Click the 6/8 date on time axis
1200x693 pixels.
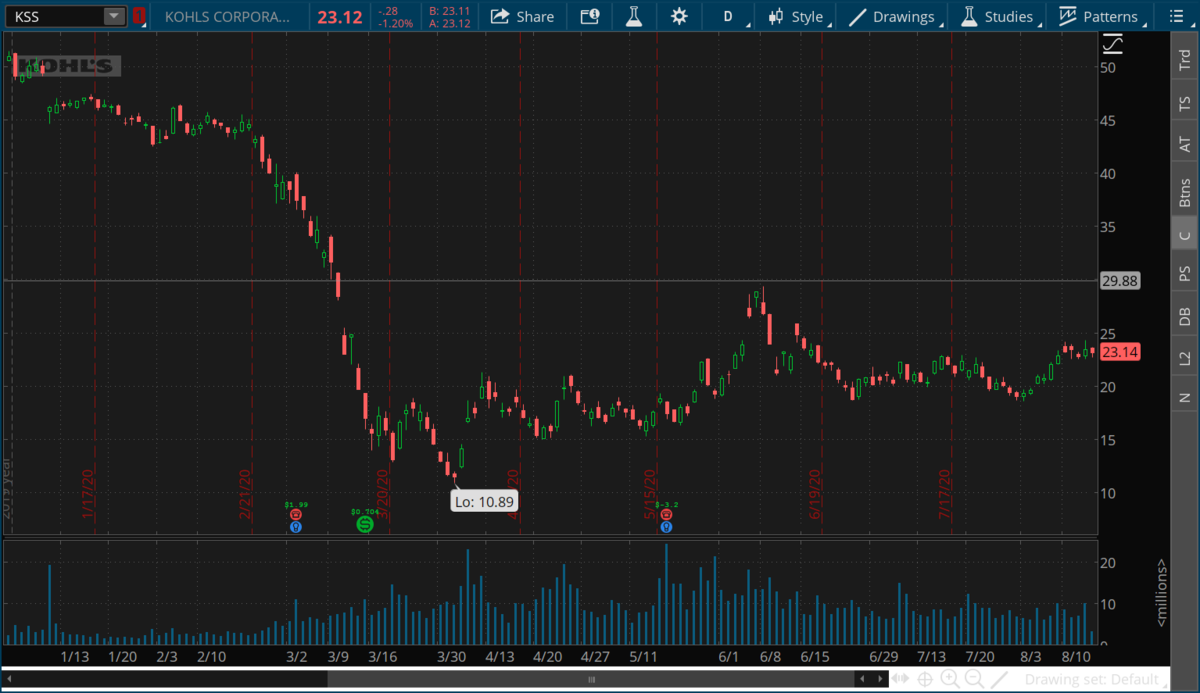(770, 657)
